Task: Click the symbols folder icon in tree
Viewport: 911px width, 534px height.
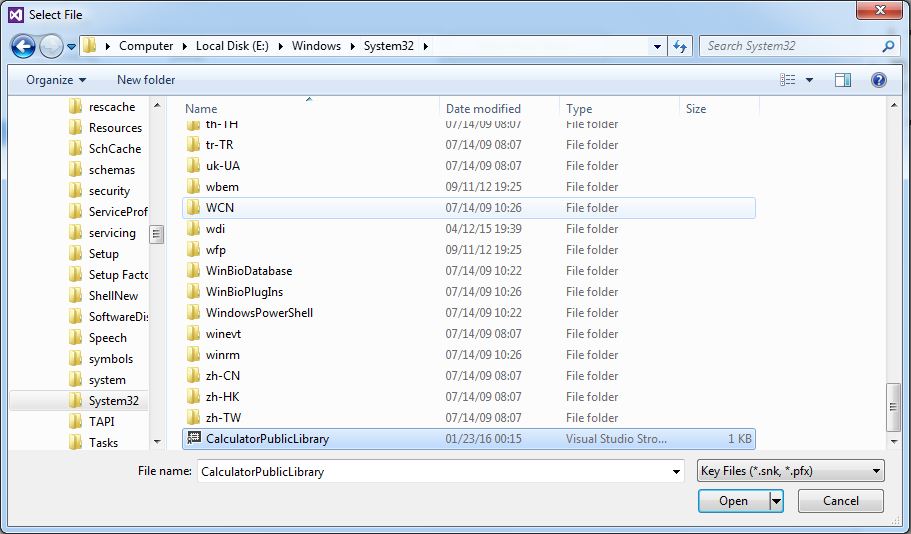Action: pyautogui.click(x=75, y=359)
